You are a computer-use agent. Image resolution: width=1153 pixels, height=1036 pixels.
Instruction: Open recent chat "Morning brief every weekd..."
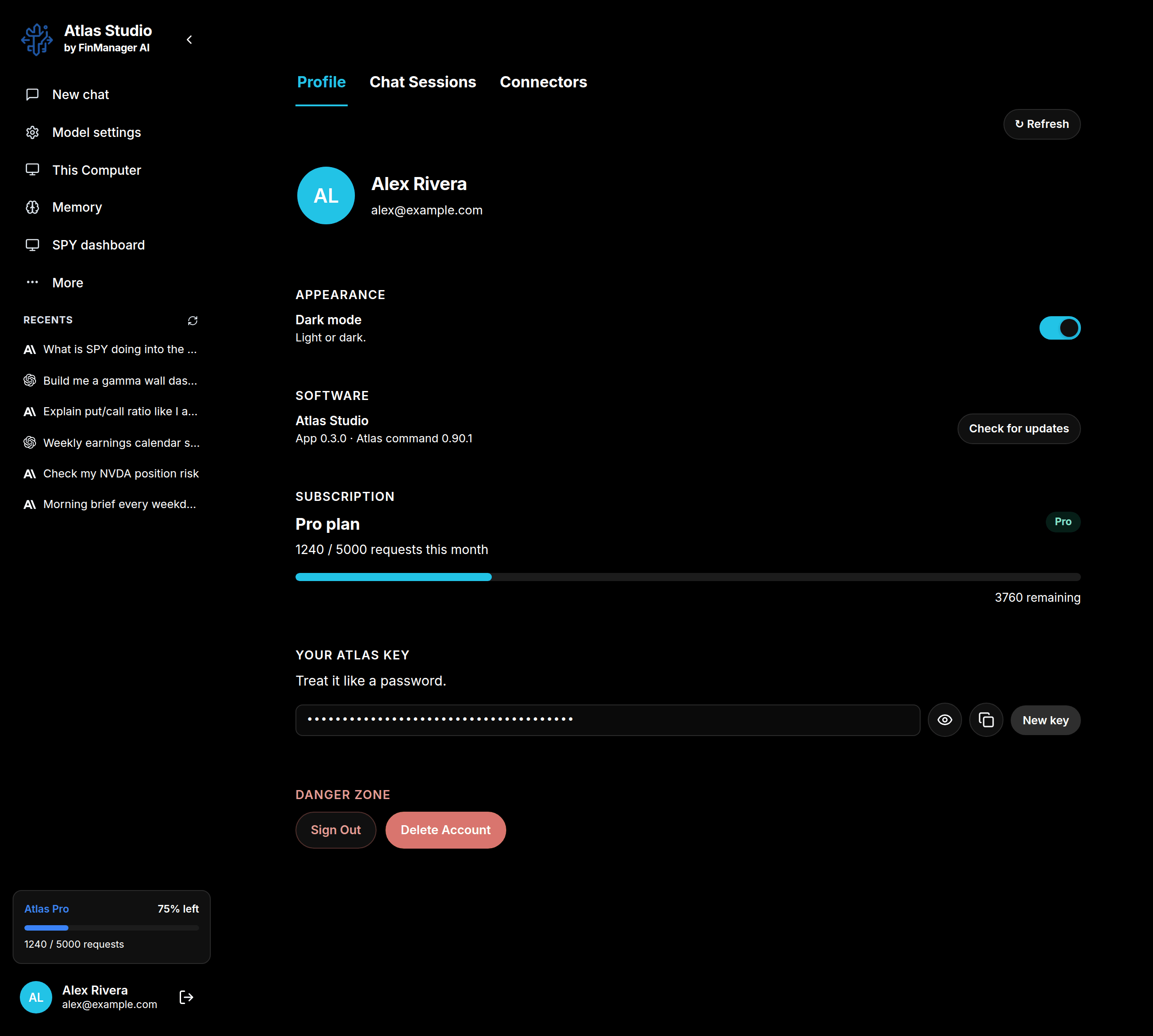(112, 504)
